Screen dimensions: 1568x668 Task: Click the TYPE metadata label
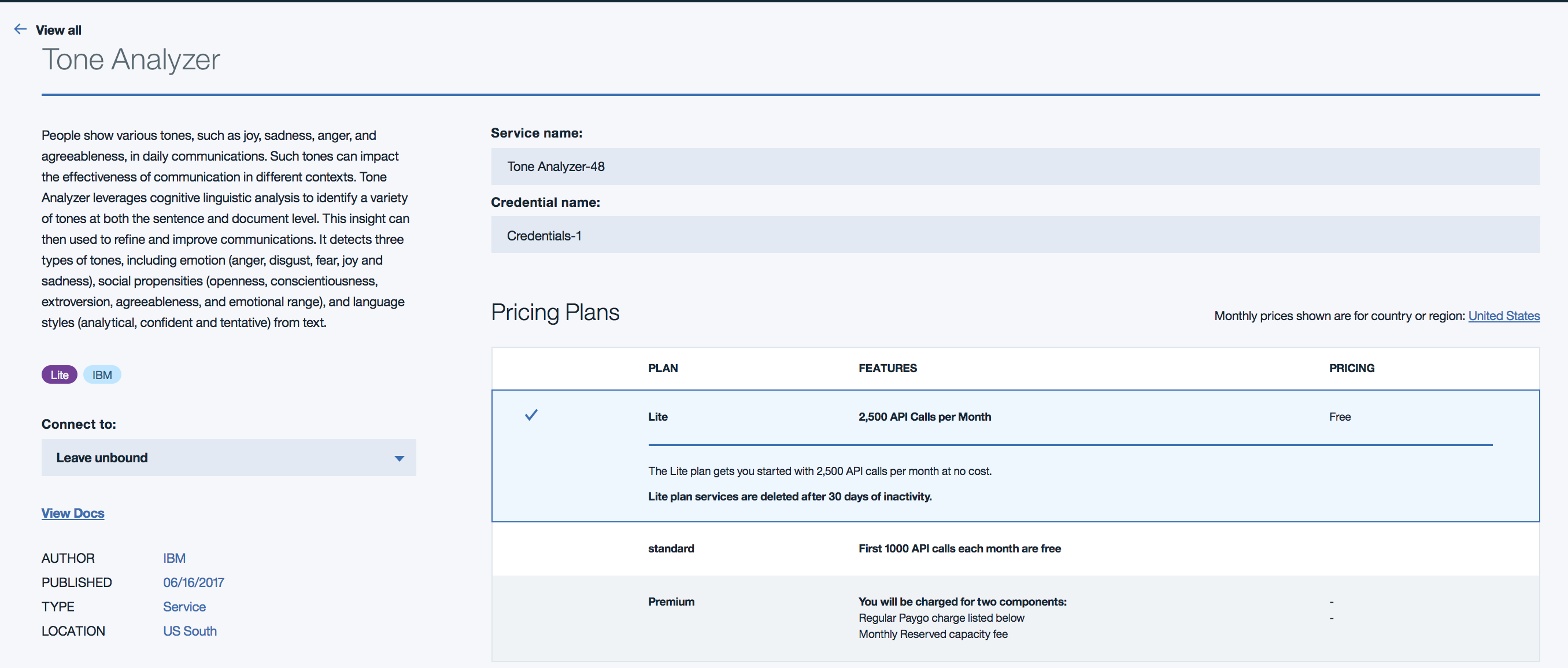58,607
